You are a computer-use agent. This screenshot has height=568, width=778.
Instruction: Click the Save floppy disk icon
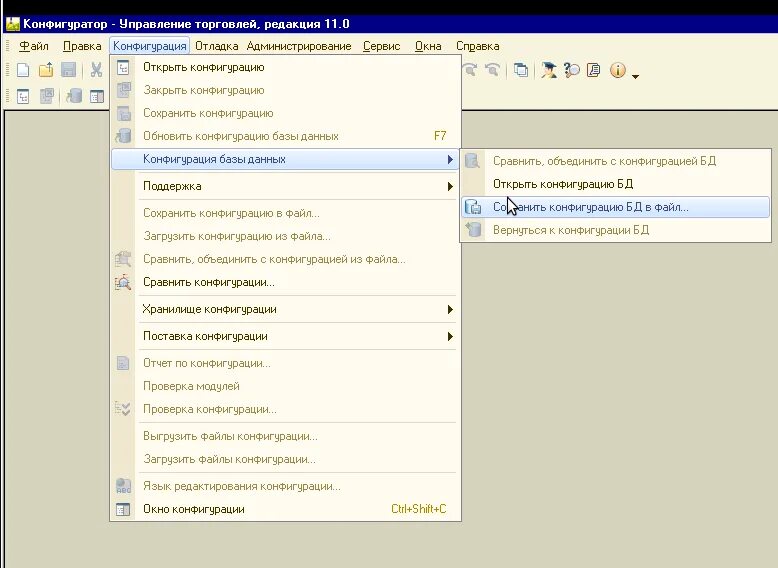(x=68, y=70)
